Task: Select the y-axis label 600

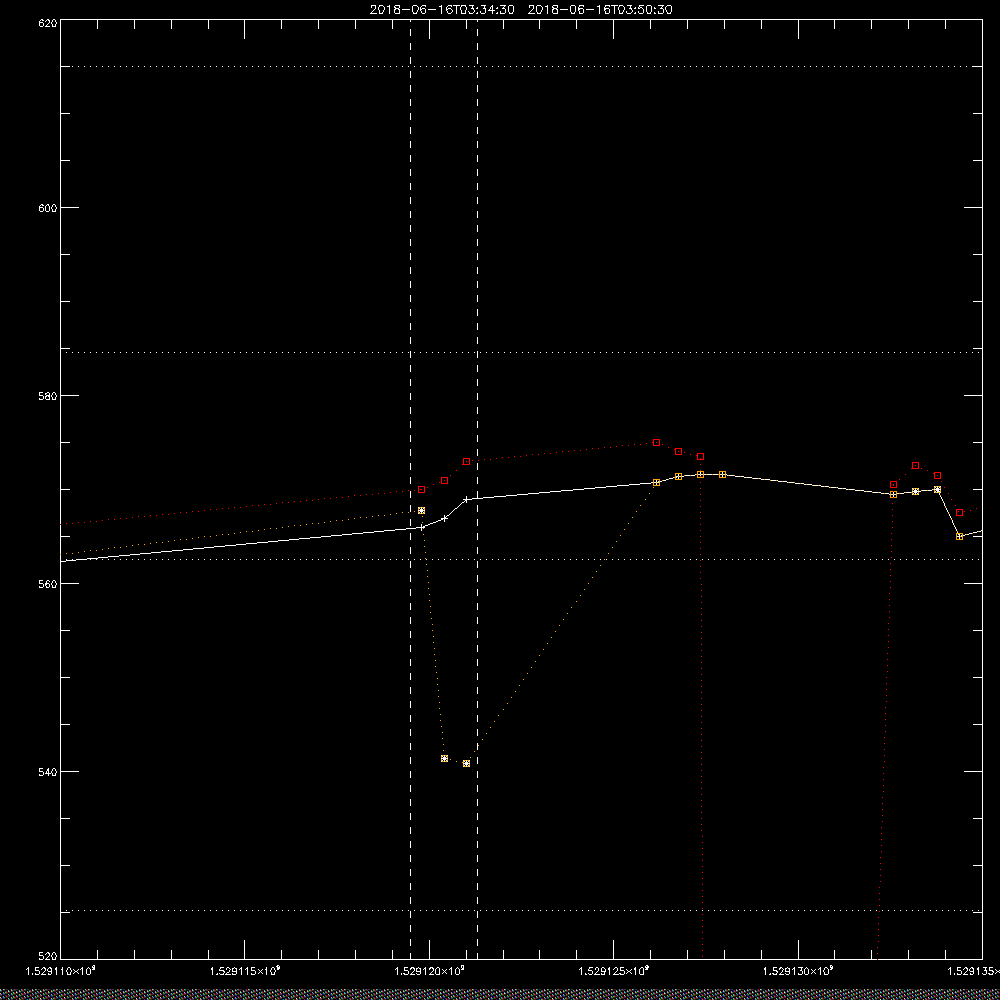Action: [48, 207]
